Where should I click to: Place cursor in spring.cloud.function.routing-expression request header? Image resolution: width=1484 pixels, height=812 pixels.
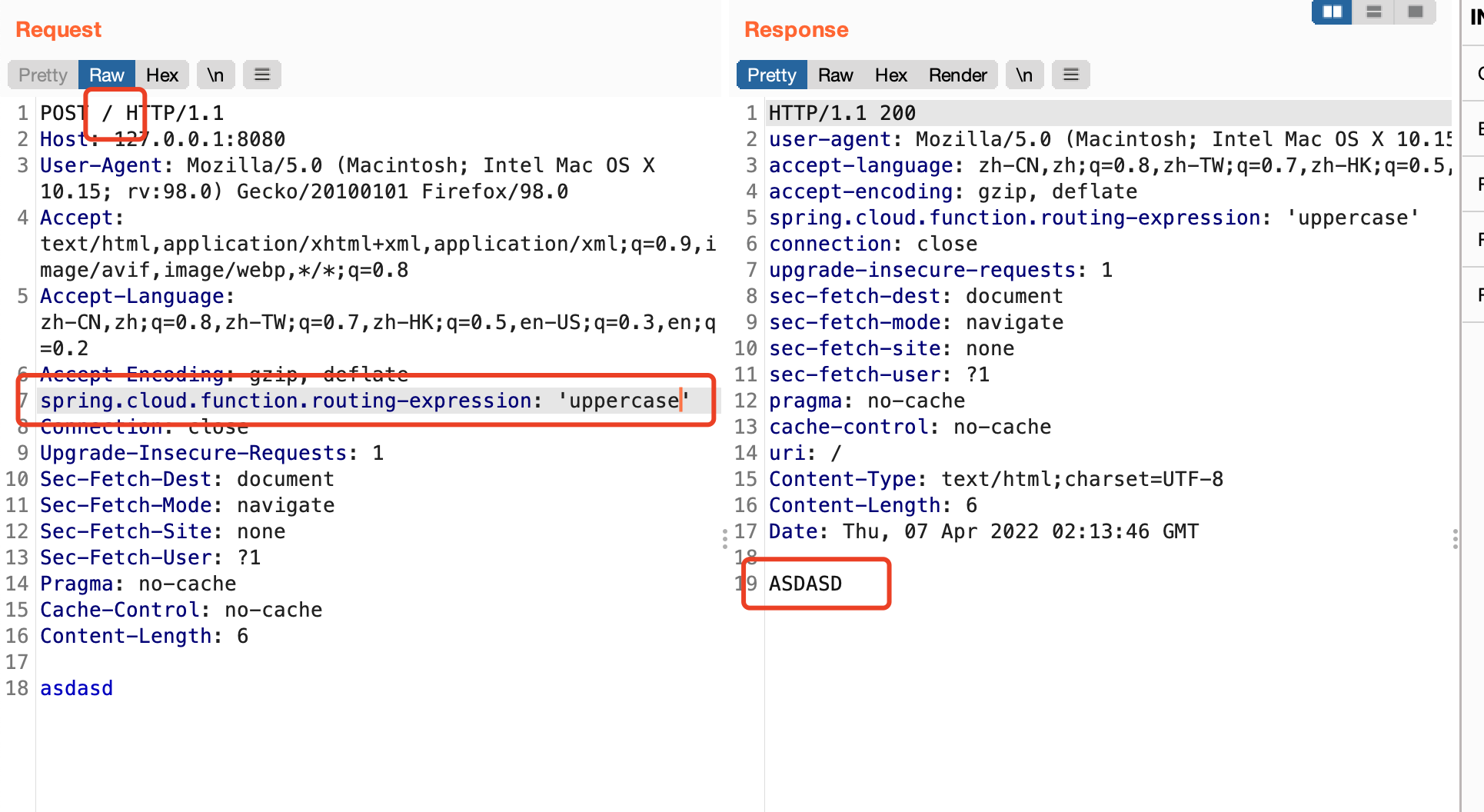click(x=365, y=401)
